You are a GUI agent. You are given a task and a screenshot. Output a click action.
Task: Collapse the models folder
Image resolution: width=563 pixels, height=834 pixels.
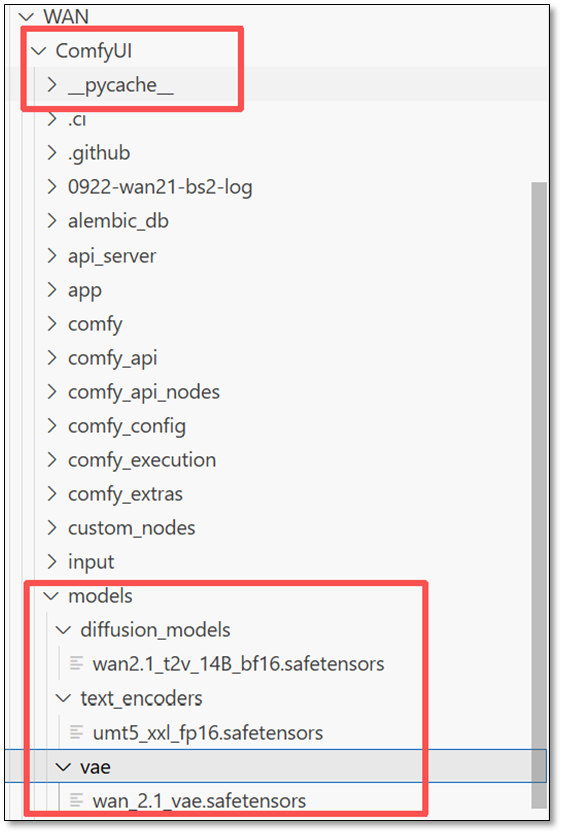(x=51, y=596)
